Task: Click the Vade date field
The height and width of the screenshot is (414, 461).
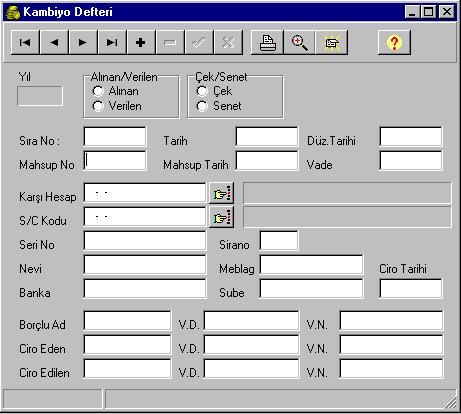Action: click(411, 161)
